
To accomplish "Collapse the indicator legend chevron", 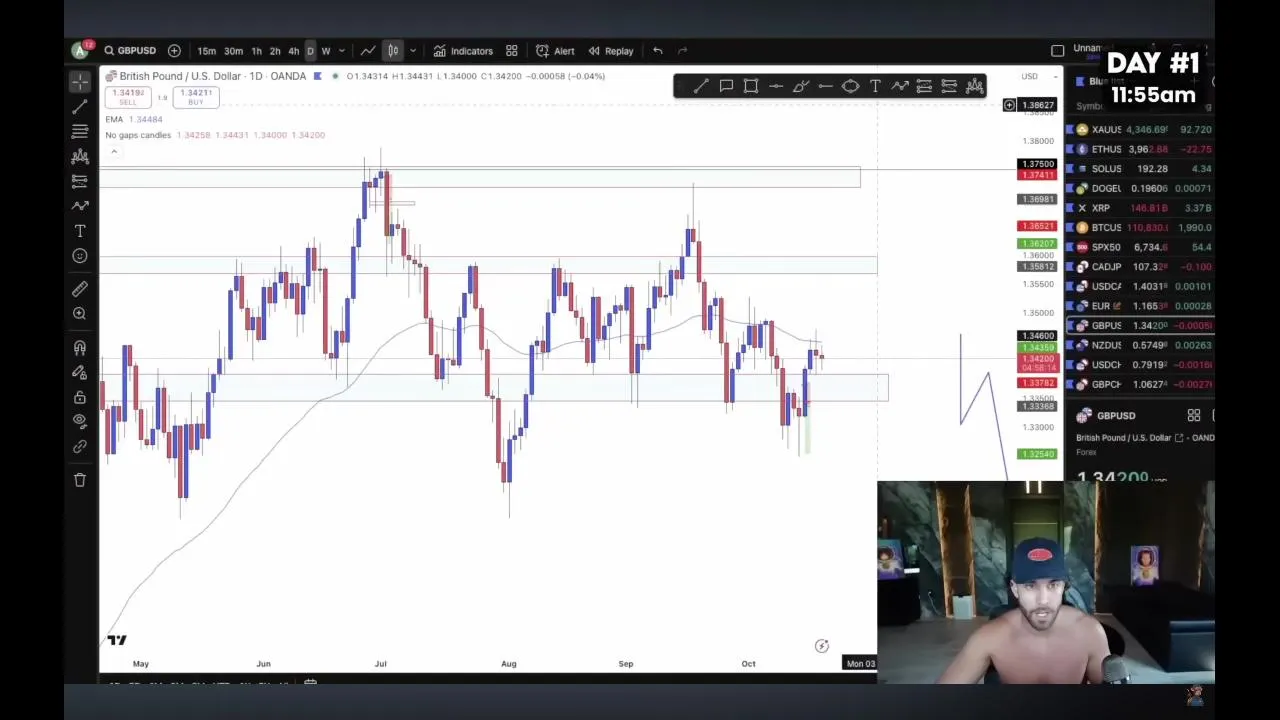I will 114,152.
